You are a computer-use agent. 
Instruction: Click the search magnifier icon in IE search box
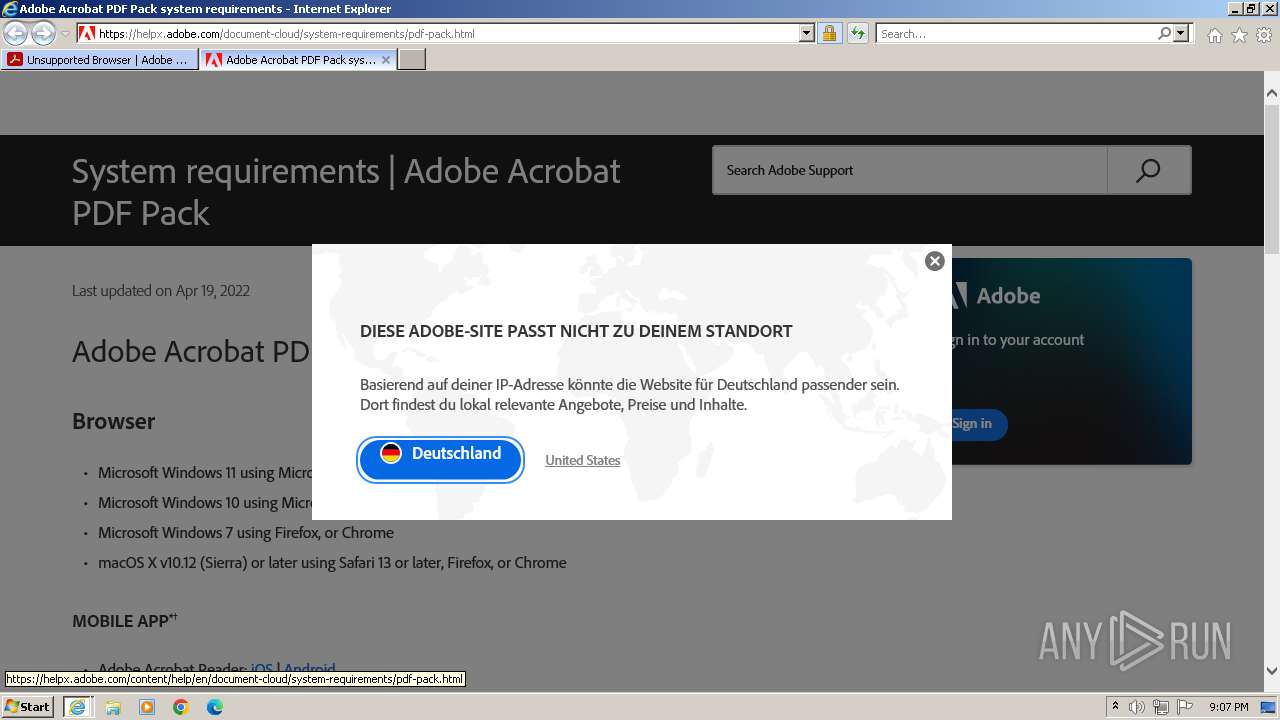point(1164,33)
